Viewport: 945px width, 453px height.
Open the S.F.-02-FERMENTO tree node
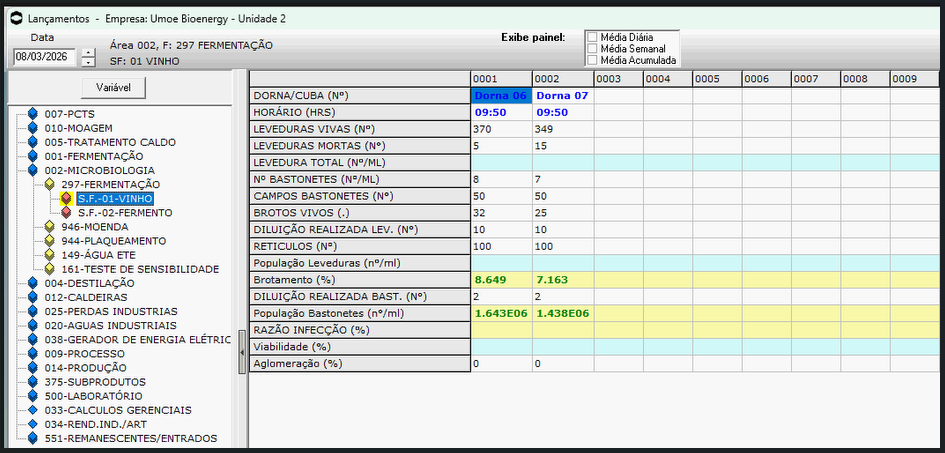tap(125, 213)
